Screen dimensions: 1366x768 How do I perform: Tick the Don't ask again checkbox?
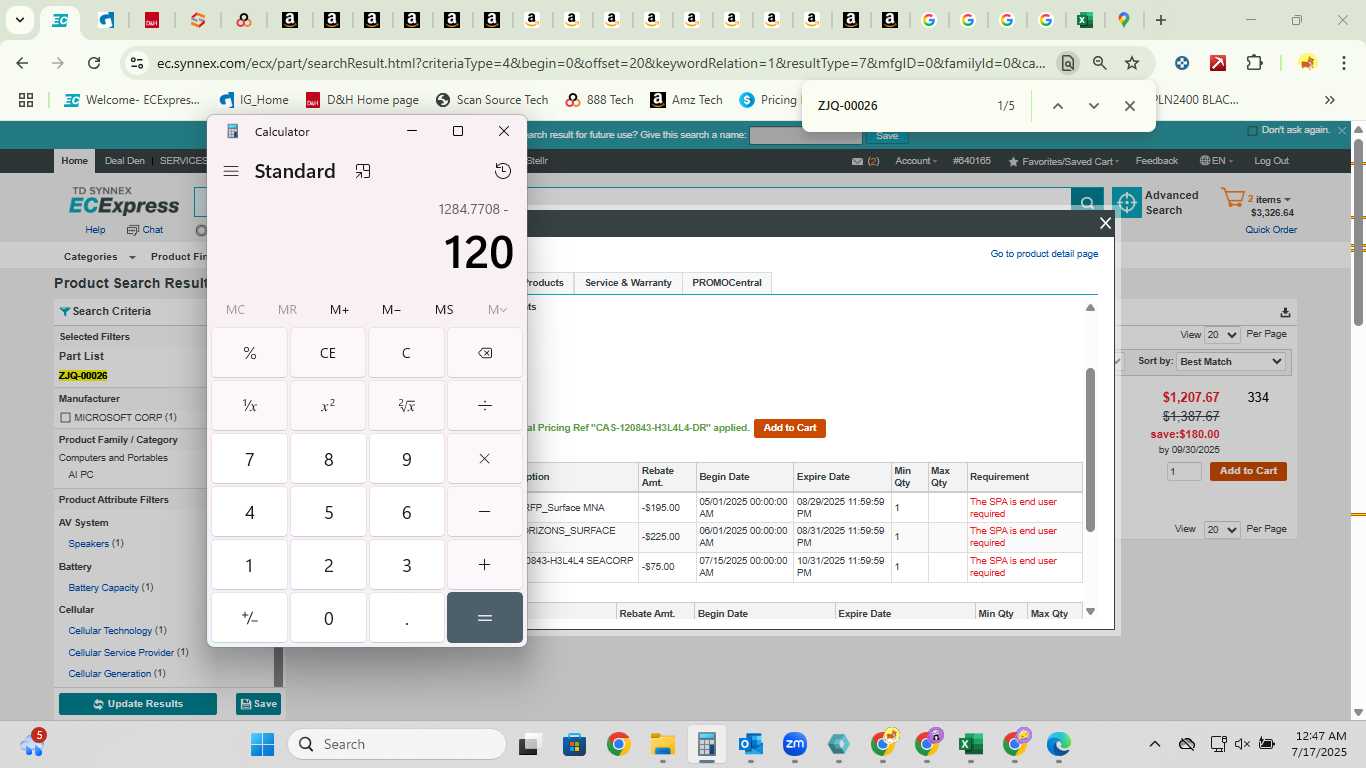pos(1252,131)
